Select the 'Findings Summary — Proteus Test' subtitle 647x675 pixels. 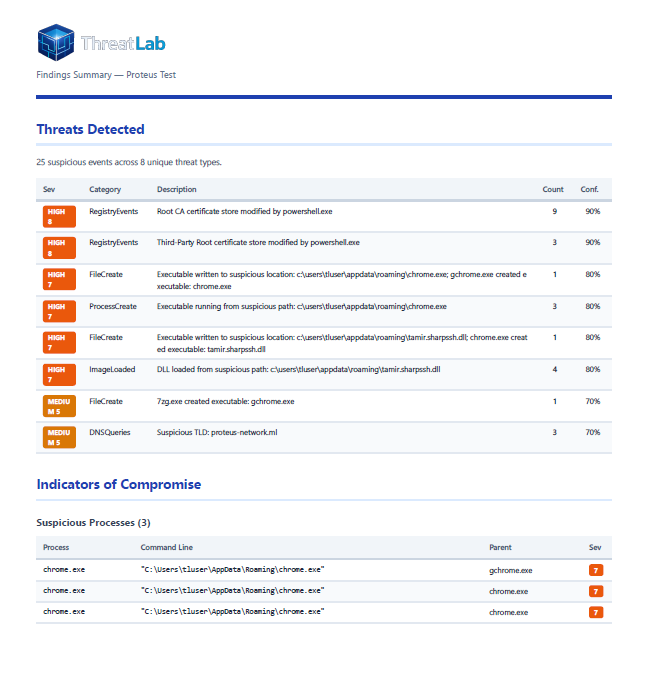(x=106, y=75)
